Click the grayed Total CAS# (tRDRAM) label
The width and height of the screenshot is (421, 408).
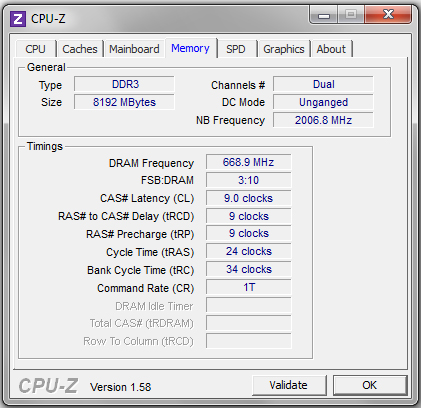coord(141,323)
